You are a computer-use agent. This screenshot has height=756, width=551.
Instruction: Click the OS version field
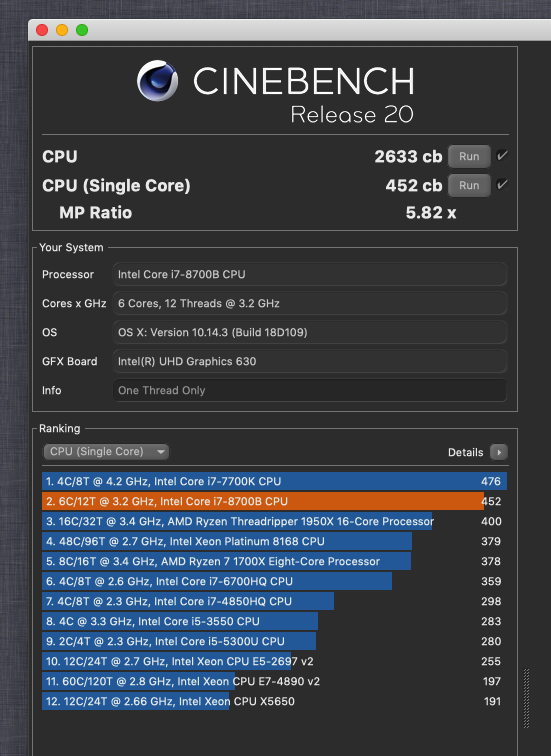[x=309, y=332]
